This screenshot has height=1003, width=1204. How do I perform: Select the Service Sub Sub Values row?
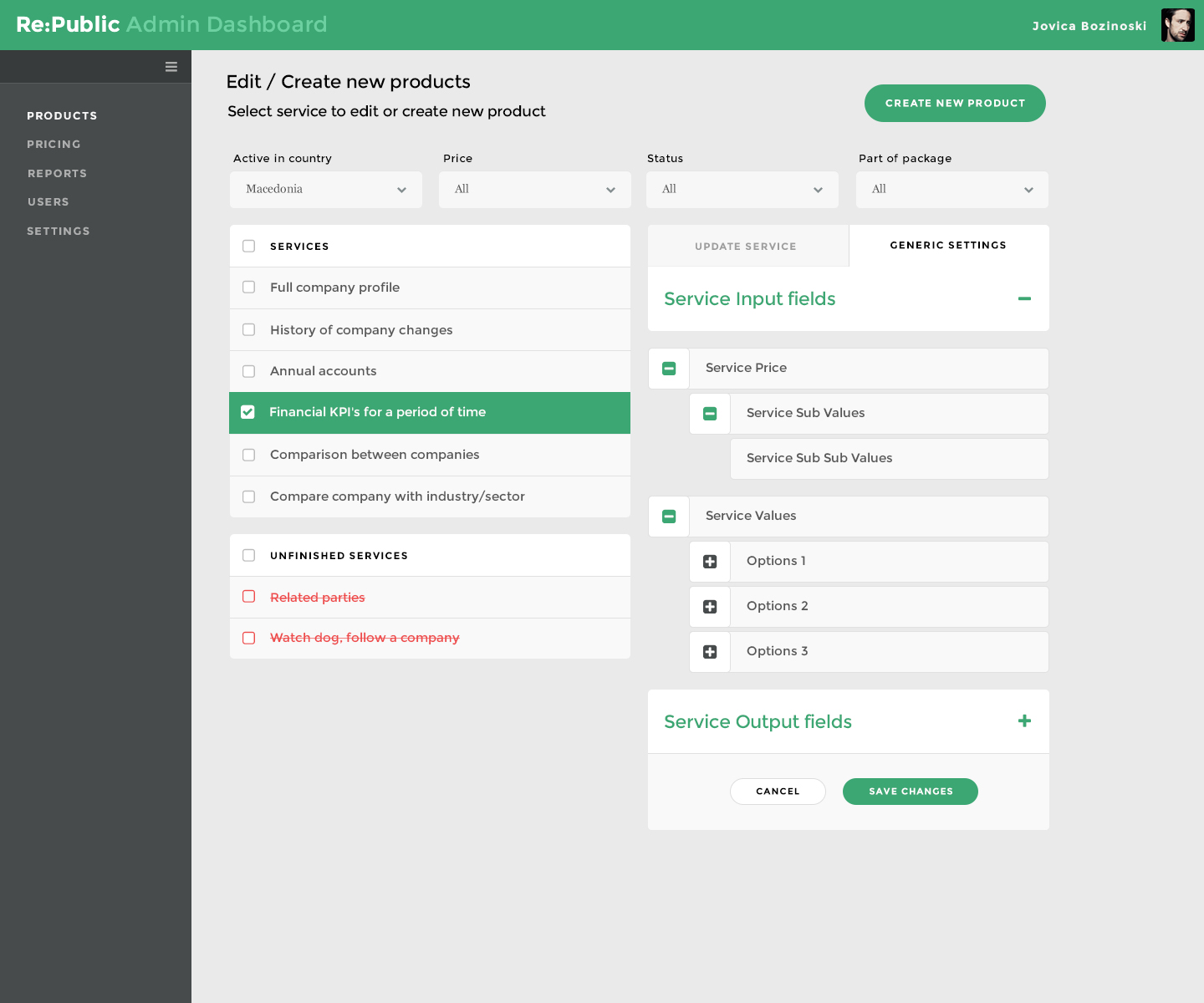889,459
